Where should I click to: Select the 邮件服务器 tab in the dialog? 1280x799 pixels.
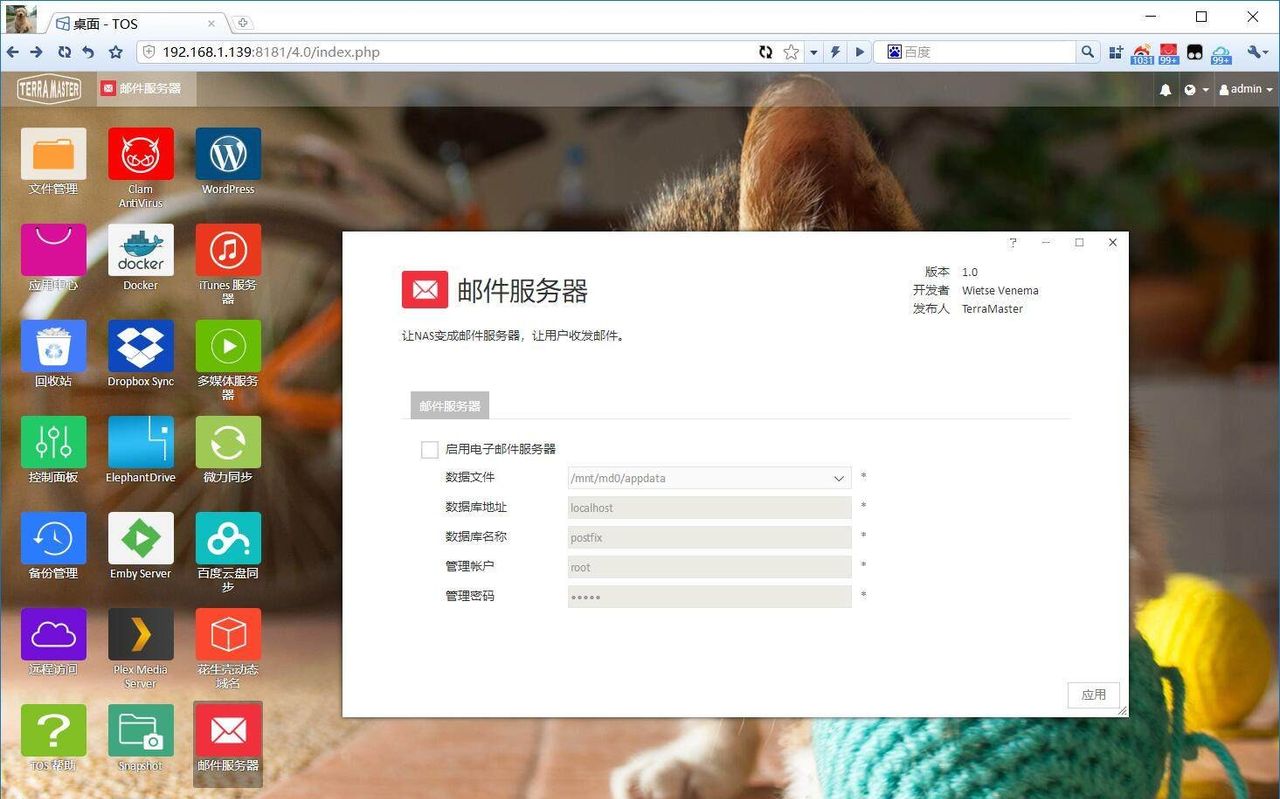coord(449,406)
